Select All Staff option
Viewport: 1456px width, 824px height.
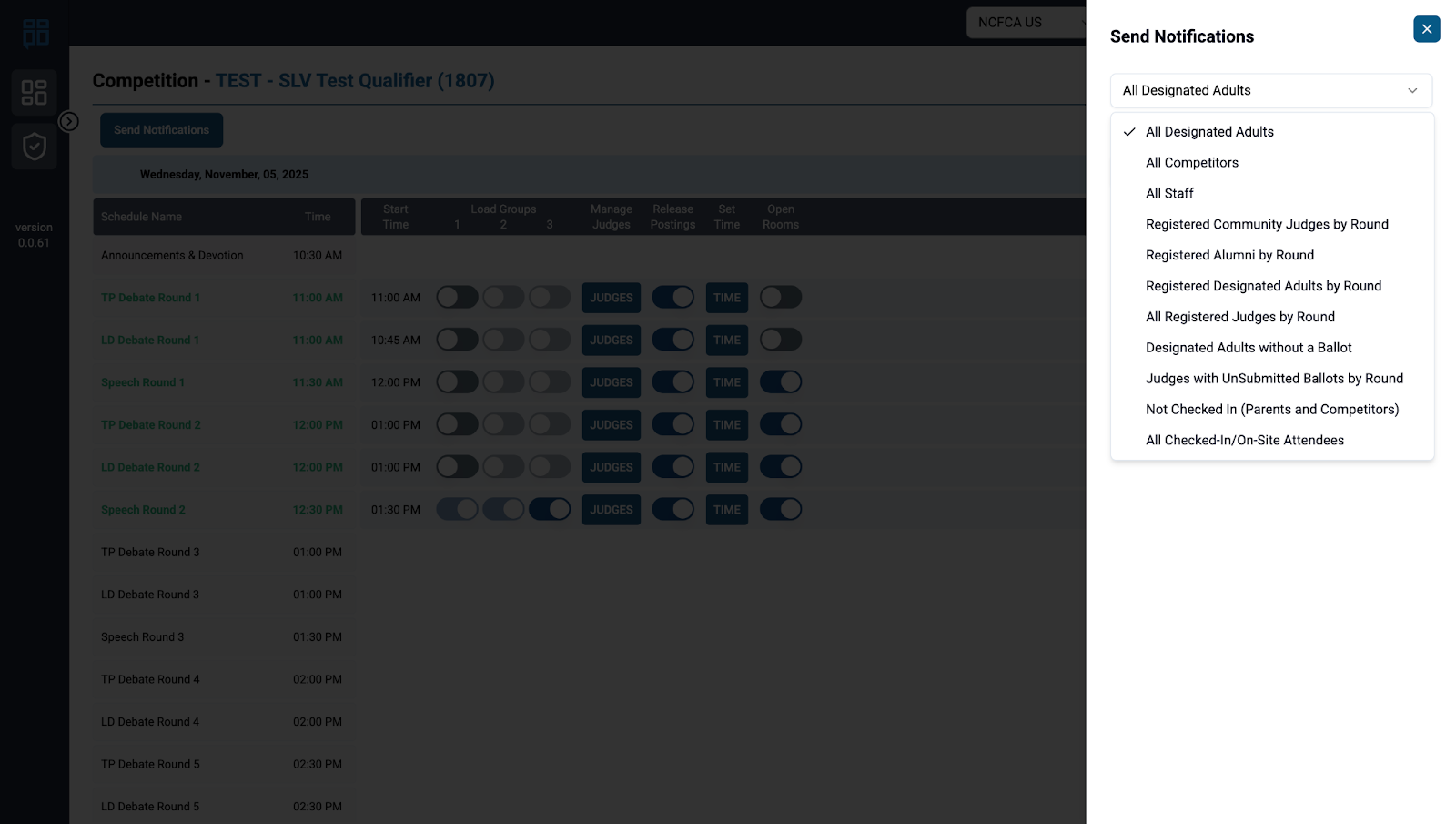[1169, 194]
